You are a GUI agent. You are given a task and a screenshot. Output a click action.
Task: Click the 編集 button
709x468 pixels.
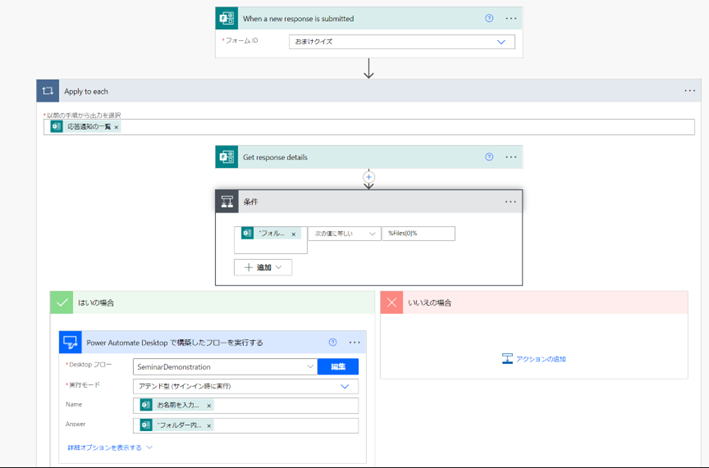[338, 367]
